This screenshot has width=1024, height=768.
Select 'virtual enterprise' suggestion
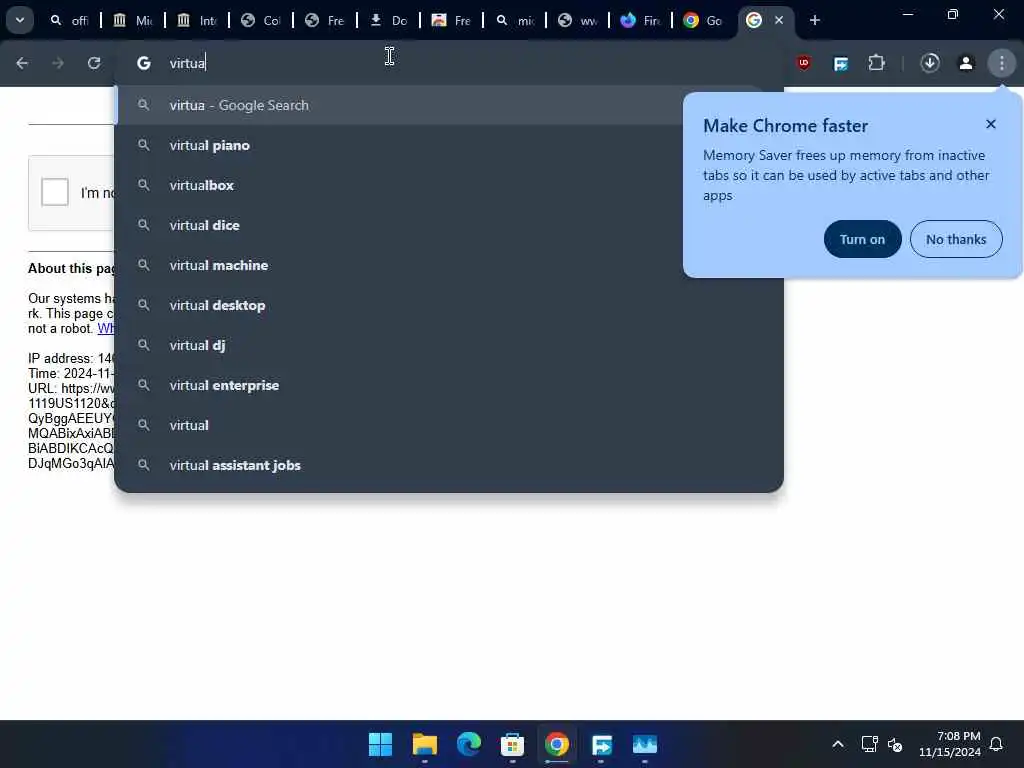(449, 385)
